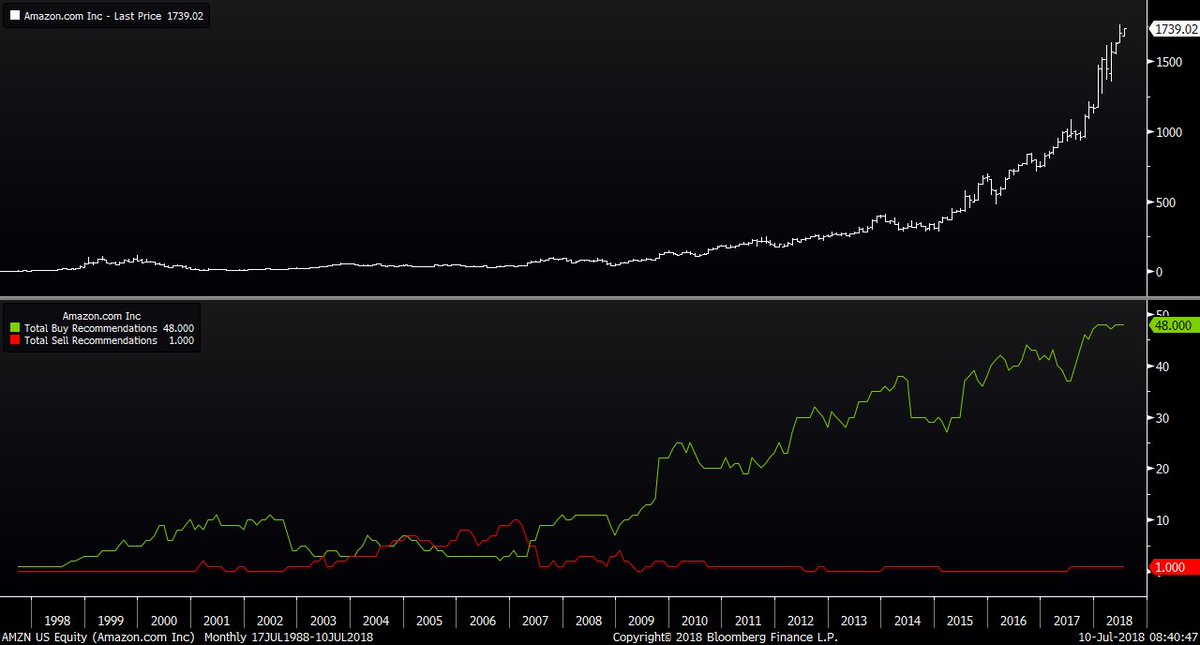Viewport: 1200px width, 645px height.
Task: Select the 'Total Sell Recommendations 1.000' legend row
Action: pos(101,340)
